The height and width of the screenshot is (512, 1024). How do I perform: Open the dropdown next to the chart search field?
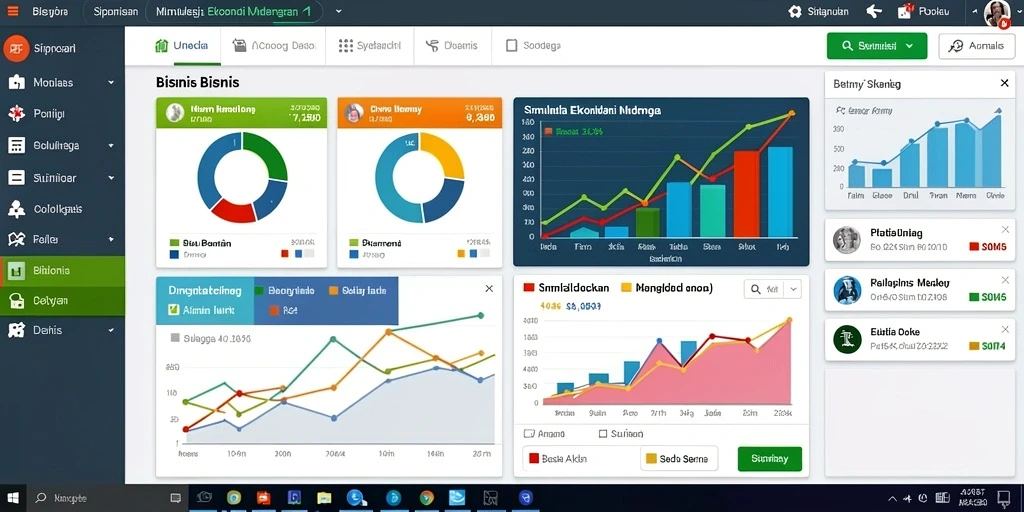[x=793, y=289]
